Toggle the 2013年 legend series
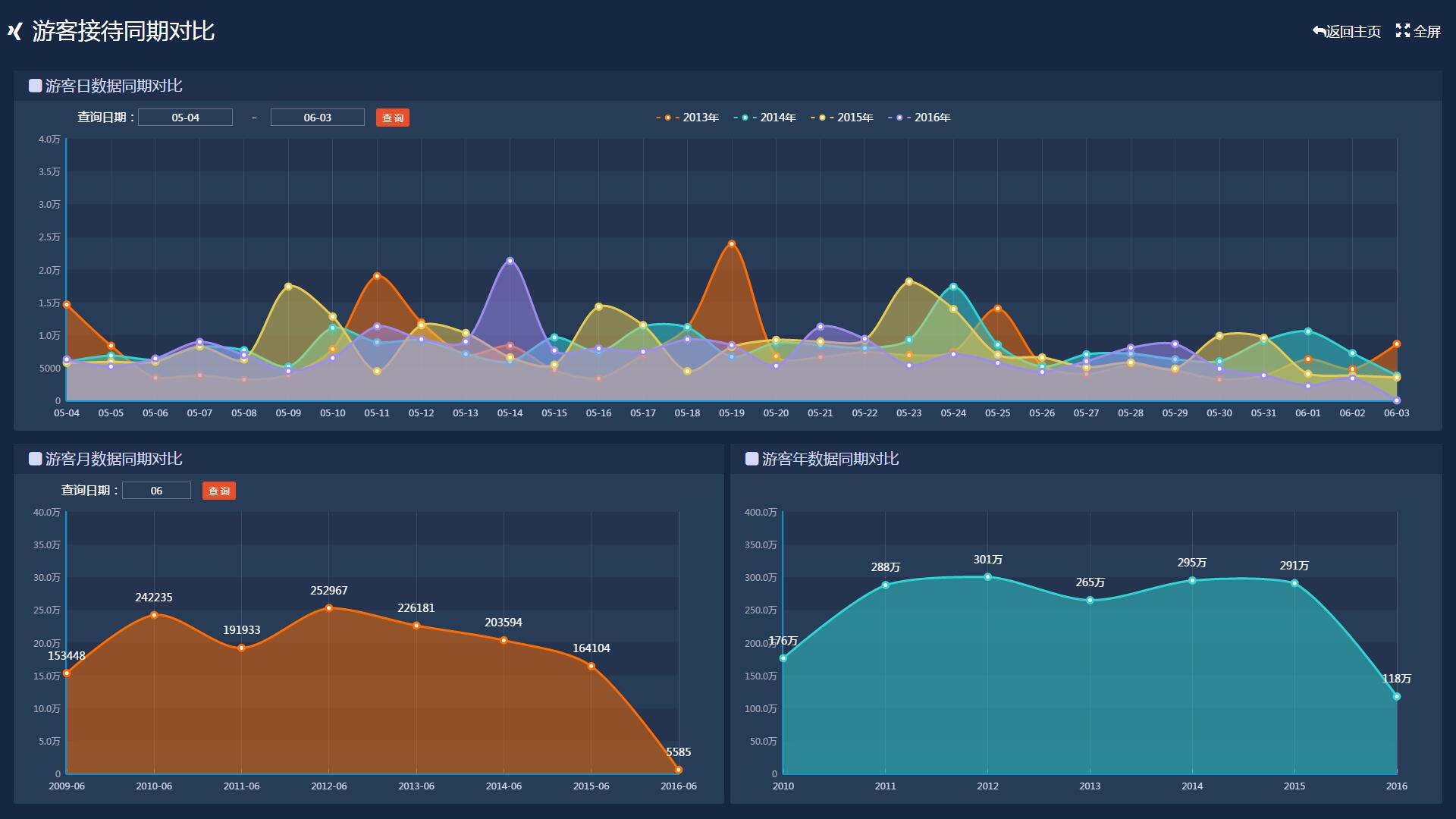Screen dimensions: 1456x819 pyautogui.click(x=687, y=118)
